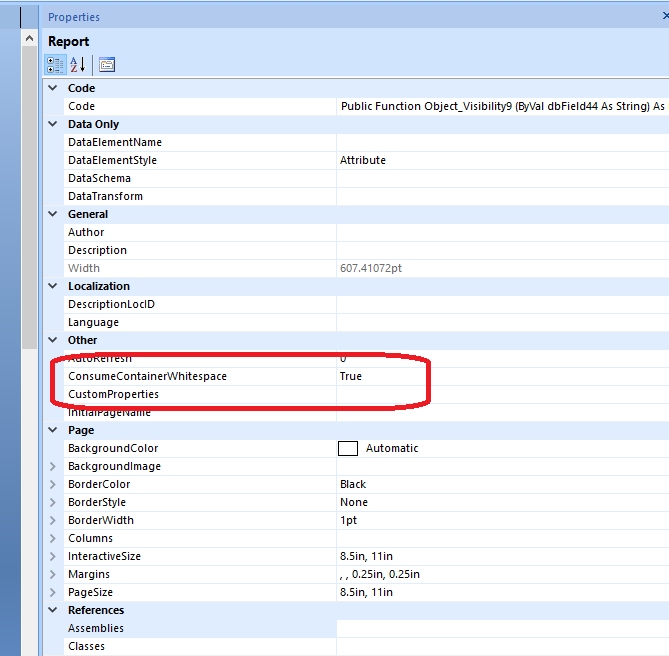Open Property Pages icon in toolbar
669x656 pixels.
point(107,65)
